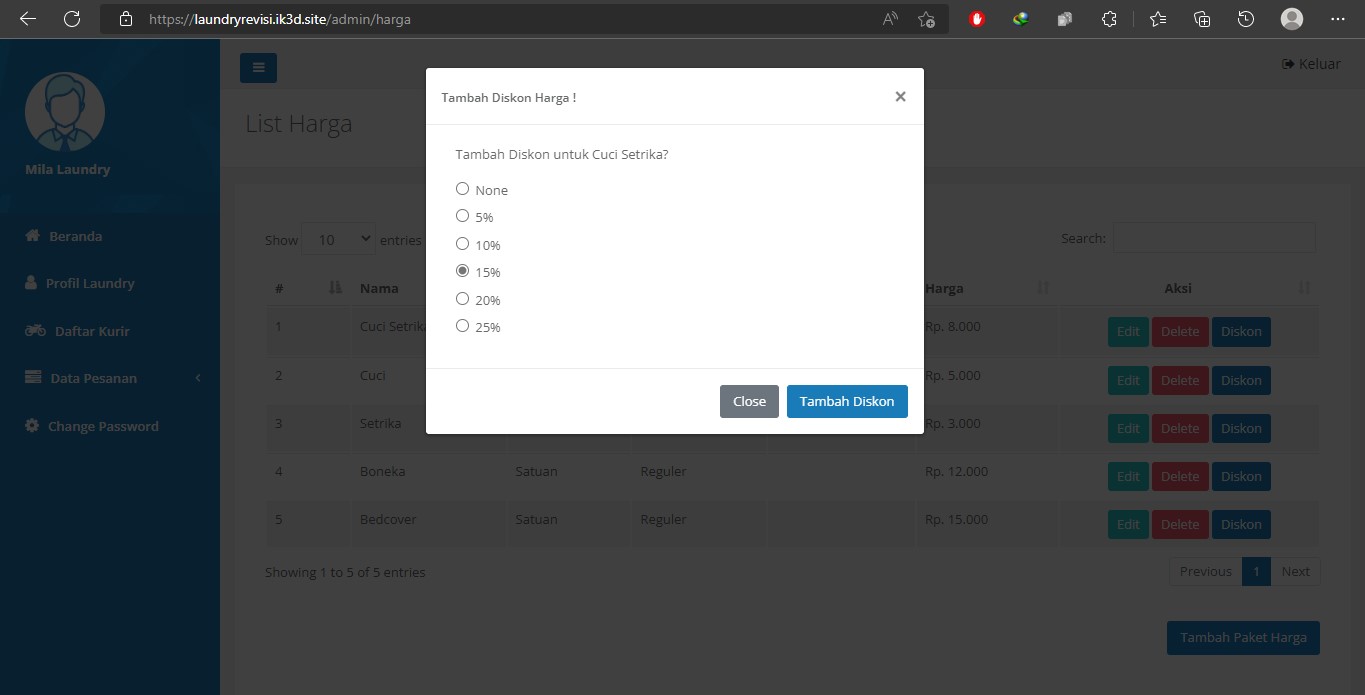Open browser settings ellipsis menu
The image size is (1365, 695).
point(1338,19)
